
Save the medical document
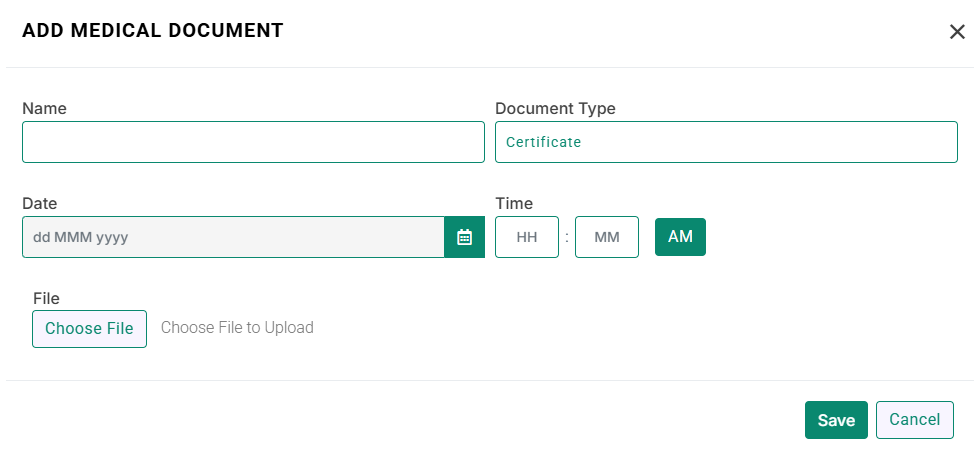point(836,420)
